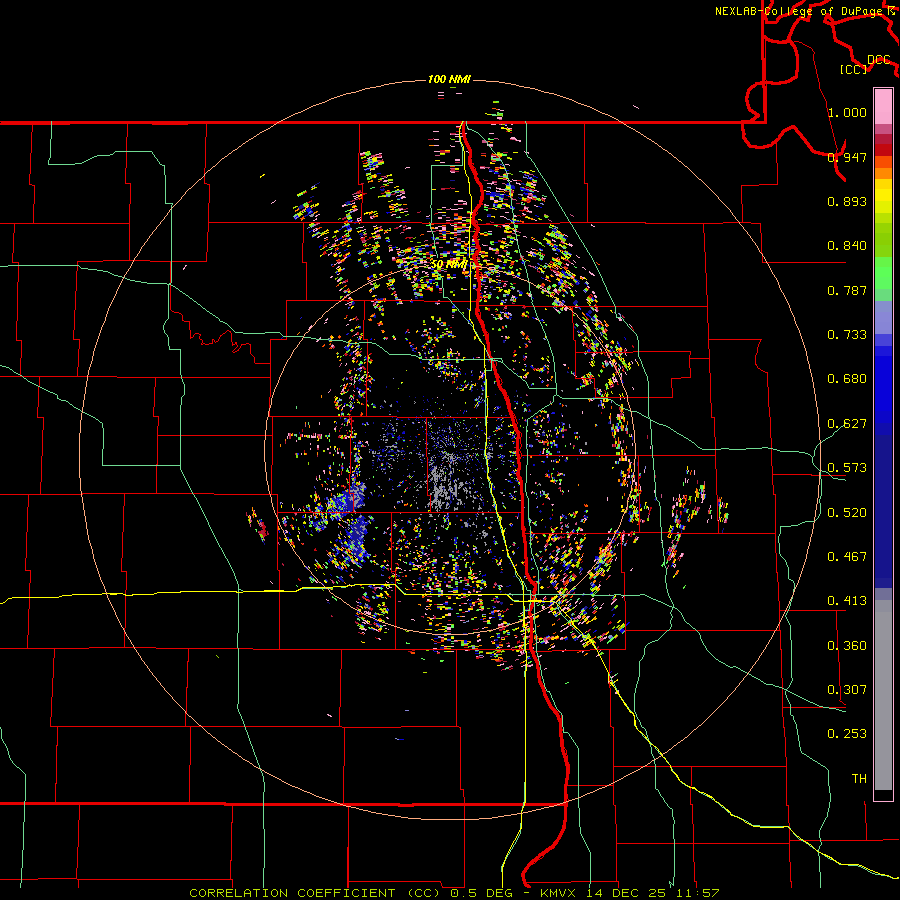This screenshot has width=900, height=900.
Task: Select the 0.360 scale value
Action: pos(847,646)
